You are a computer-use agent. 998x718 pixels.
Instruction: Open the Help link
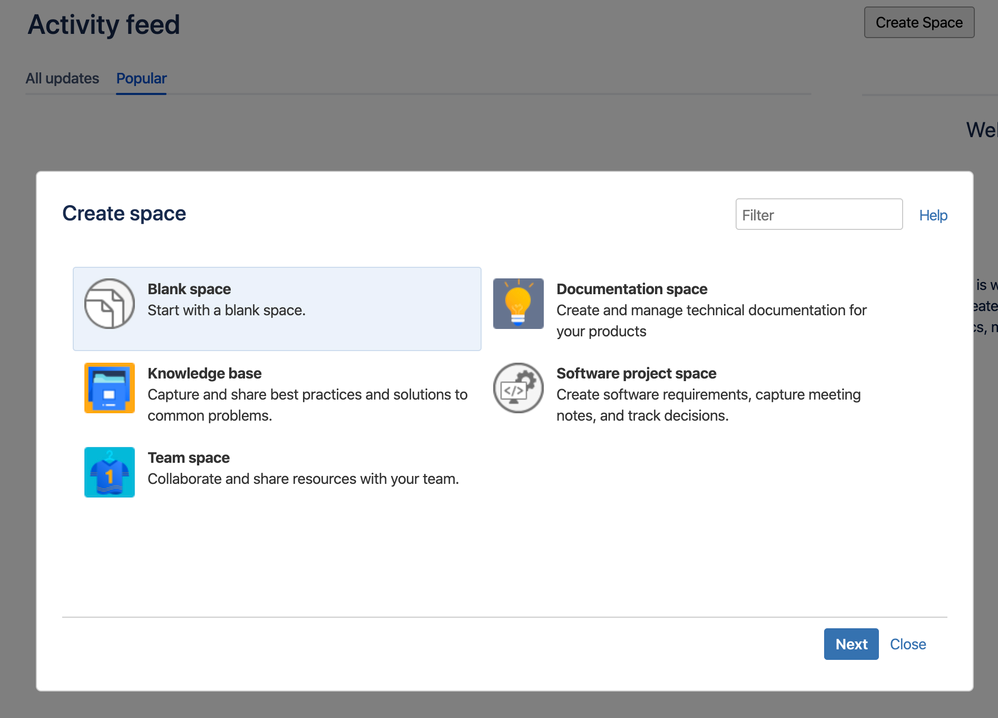point(933,215)
